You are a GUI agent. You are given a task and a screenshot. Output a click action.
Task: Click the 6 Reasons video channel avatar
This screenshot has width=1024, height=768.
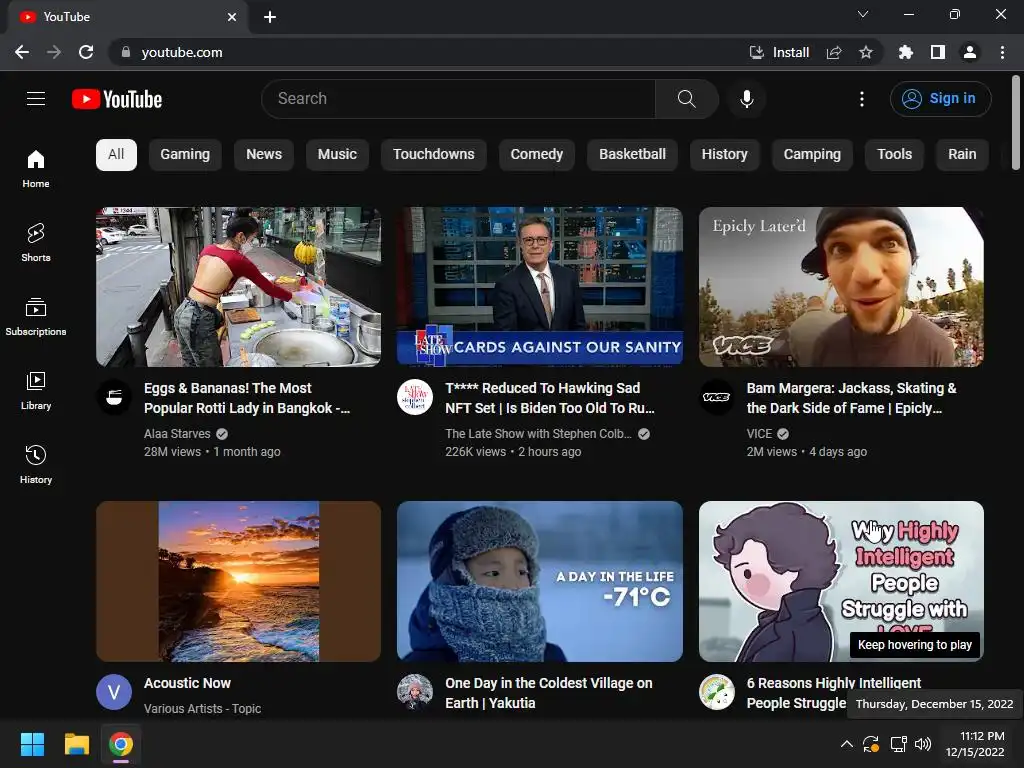[716, 692]
